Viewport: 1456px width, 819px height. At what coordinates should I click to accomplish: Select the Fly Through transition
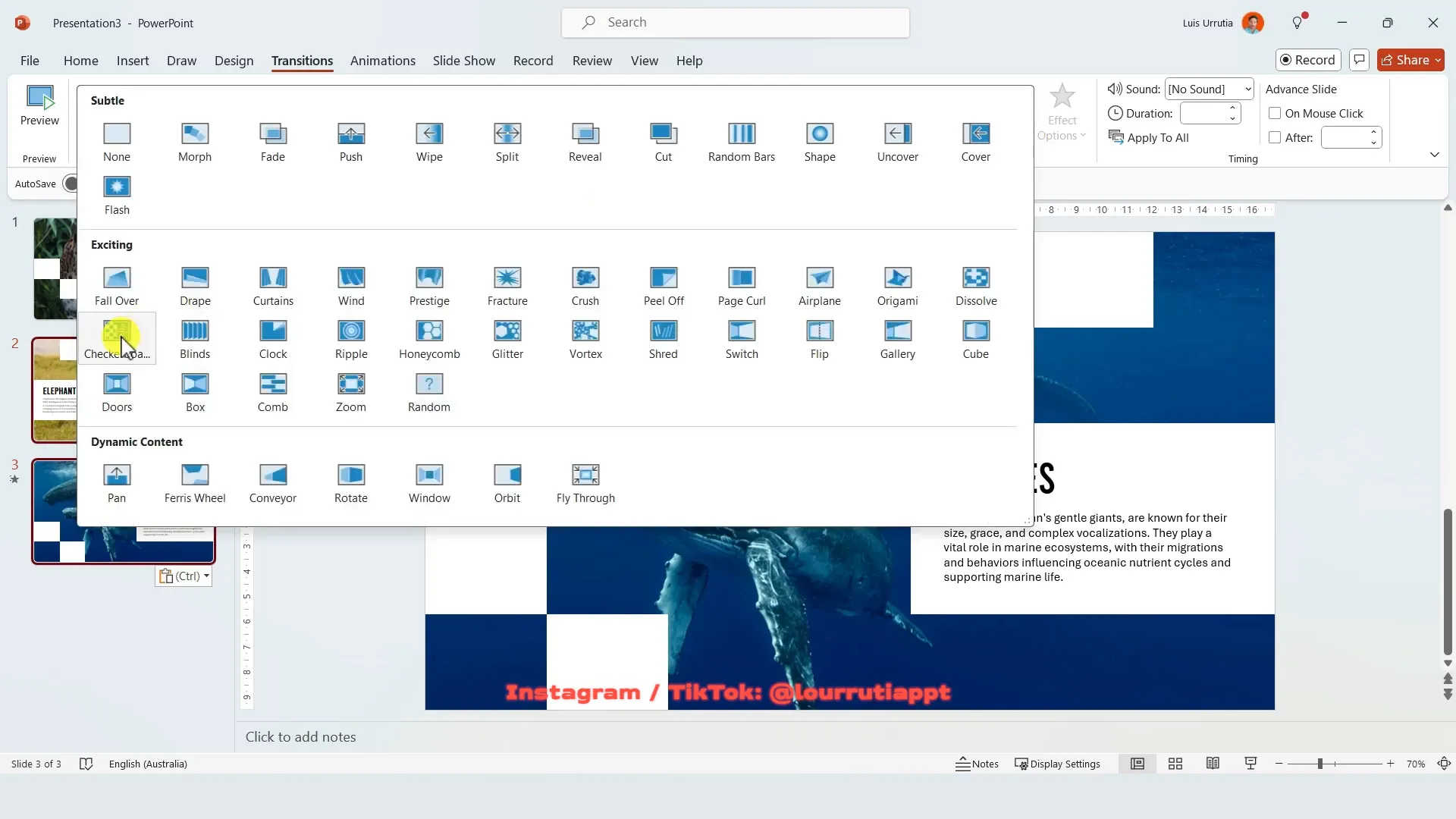pyautogui.click(x=585, y=483)
